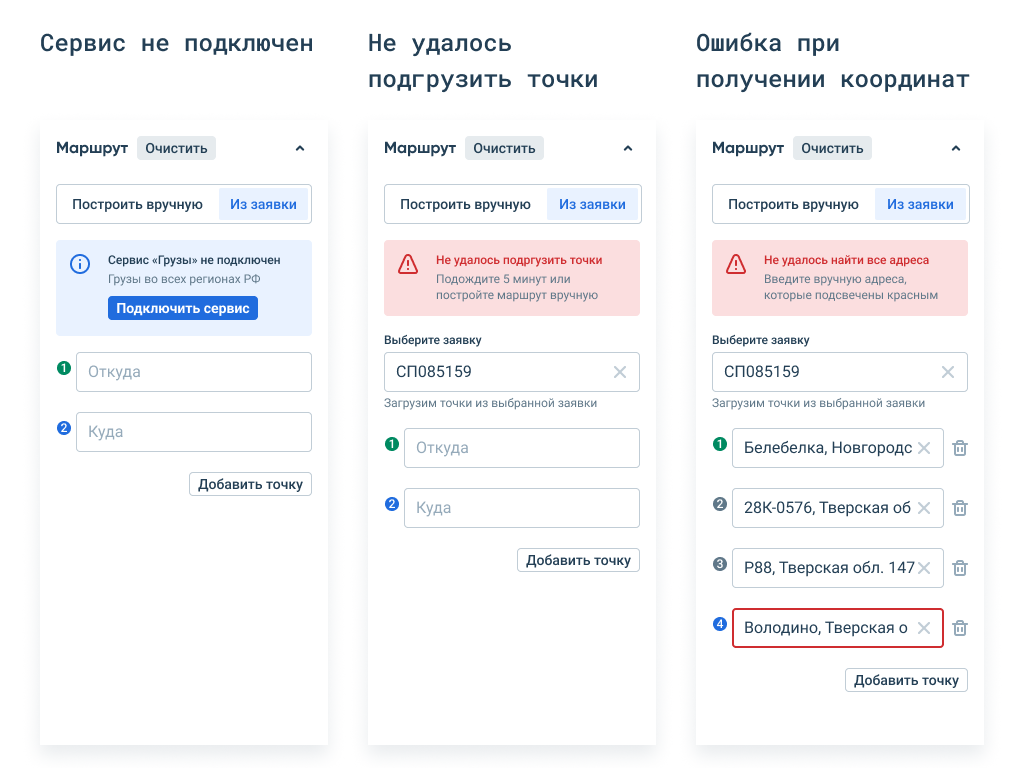This screenshot has height=768, width=1024.
Task: Clear the red-highlighted Володино address field
Action: coord(924,628)
